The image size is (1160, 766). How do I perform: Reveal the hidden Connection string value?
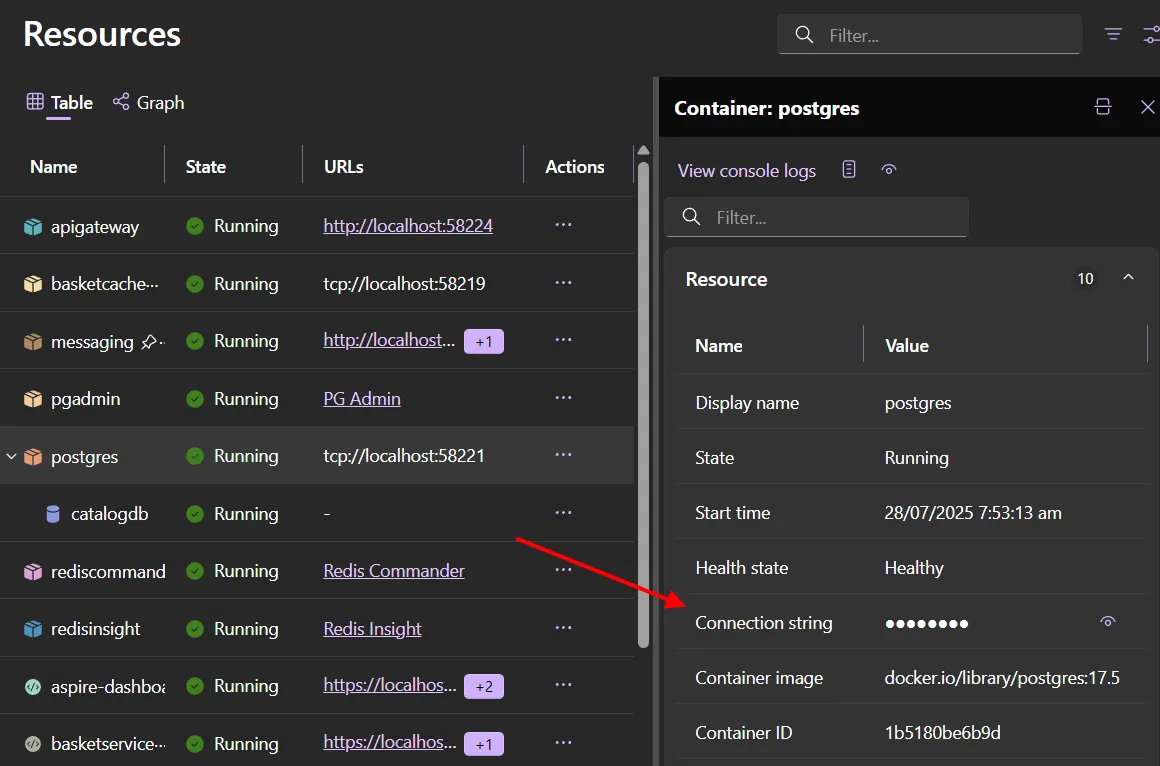(1107, 621)
